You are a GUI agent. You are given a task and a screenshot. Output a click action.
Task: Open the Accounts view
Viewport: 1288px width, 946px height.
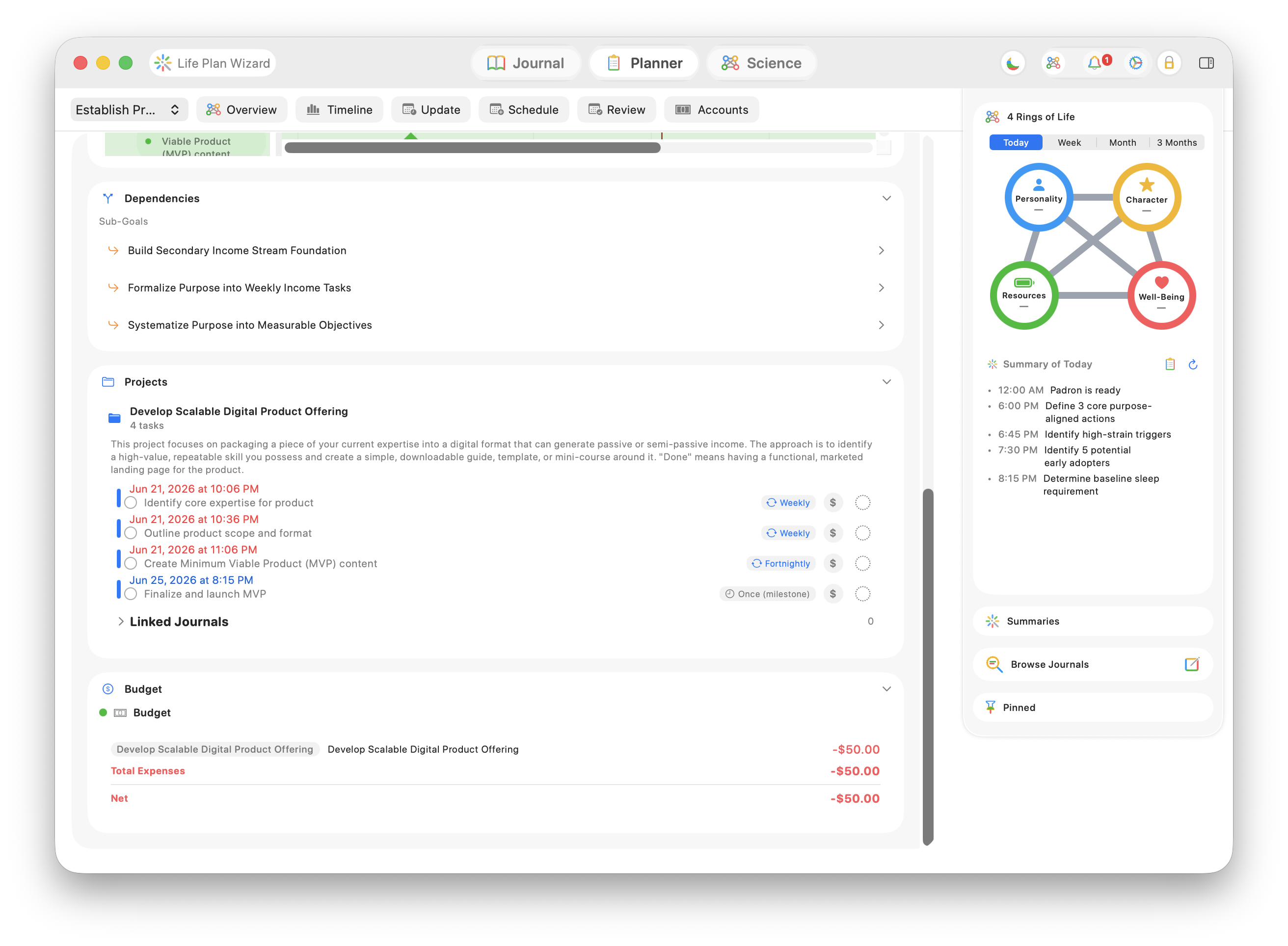tap(711, 109)
